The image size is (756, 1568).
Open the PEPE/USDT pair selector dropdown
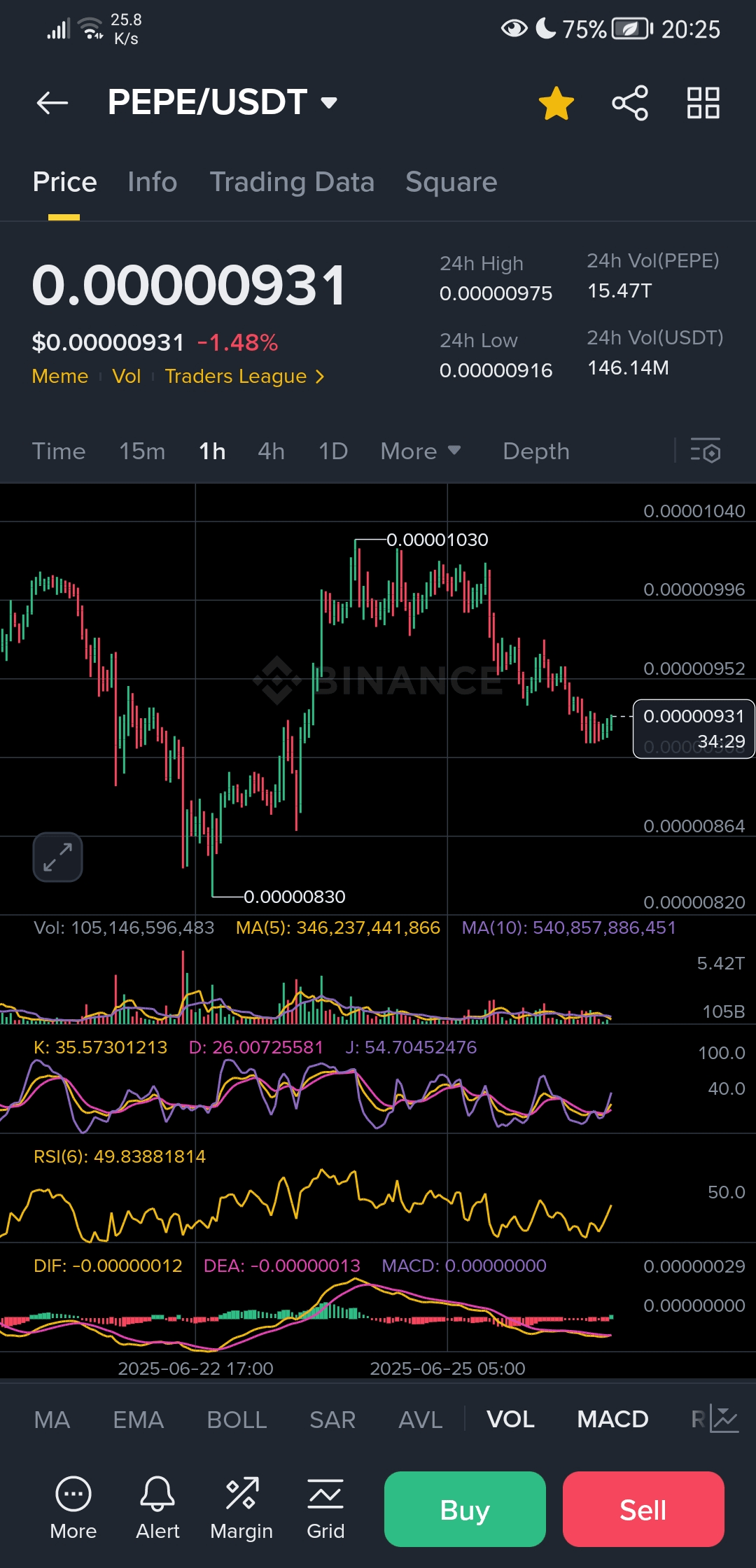[x=223, y=102]
